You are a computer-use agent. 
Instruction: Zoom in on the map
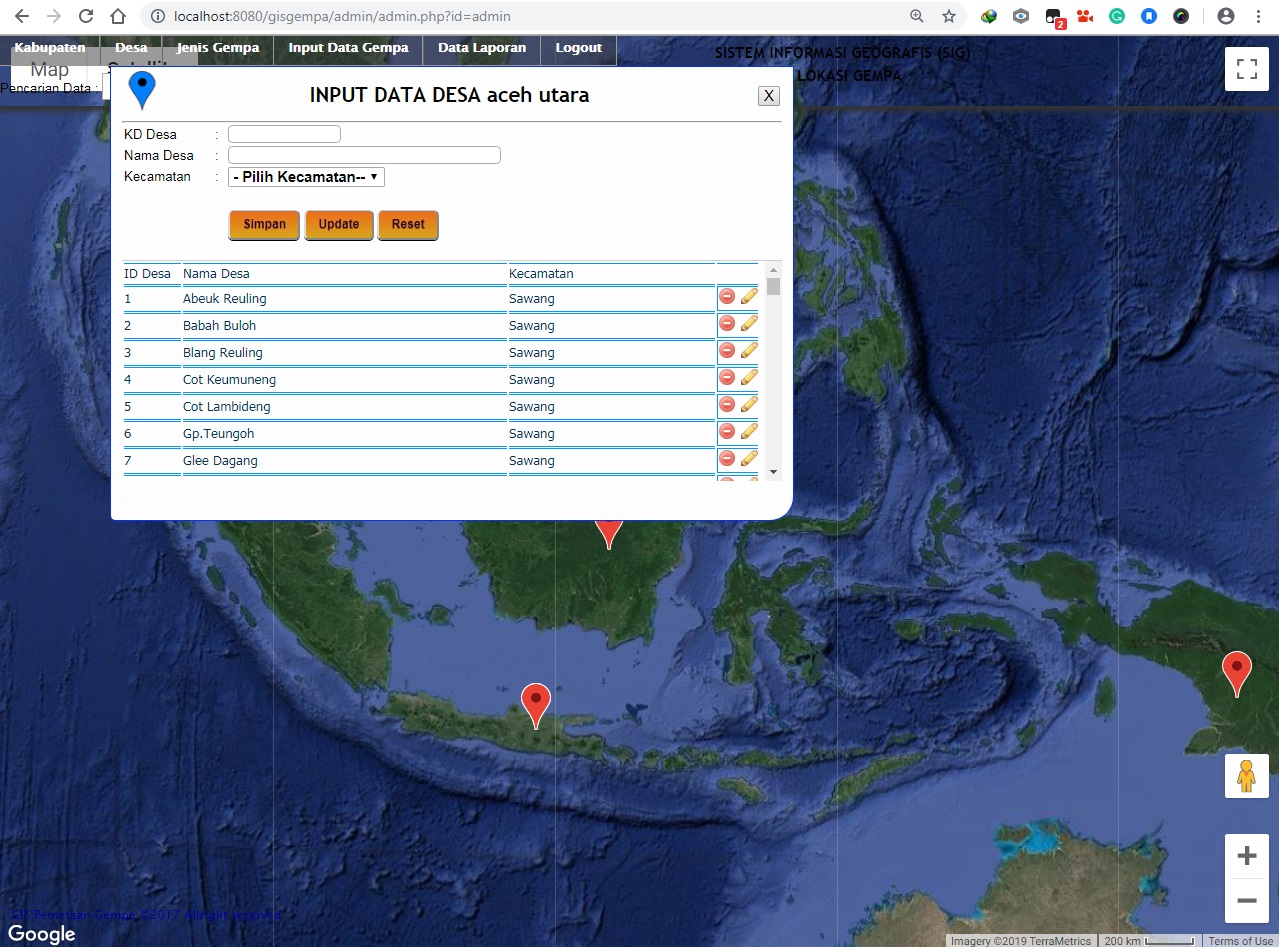[1246, 856]
